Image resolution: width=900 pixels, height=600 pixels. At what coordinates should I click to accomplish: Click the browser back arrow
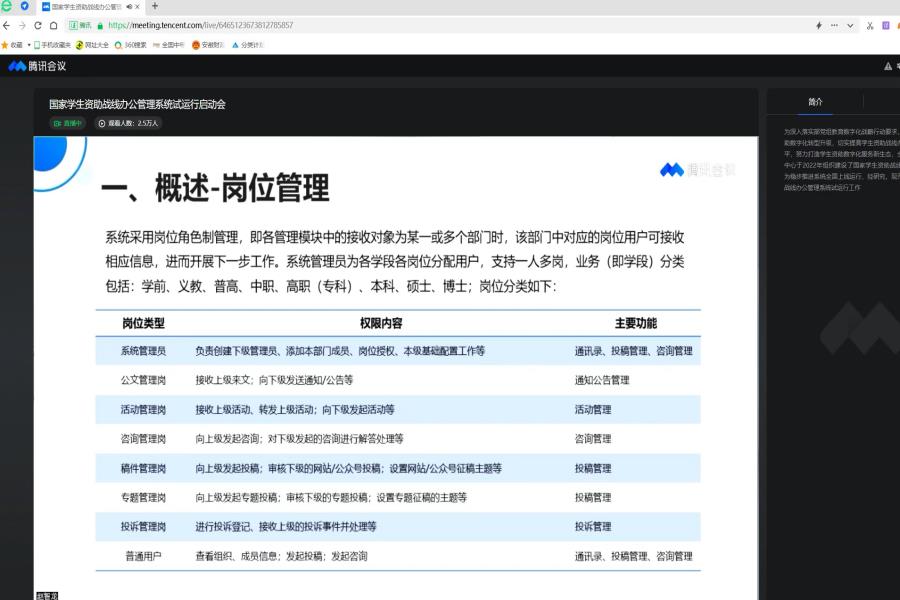(8, 25)
